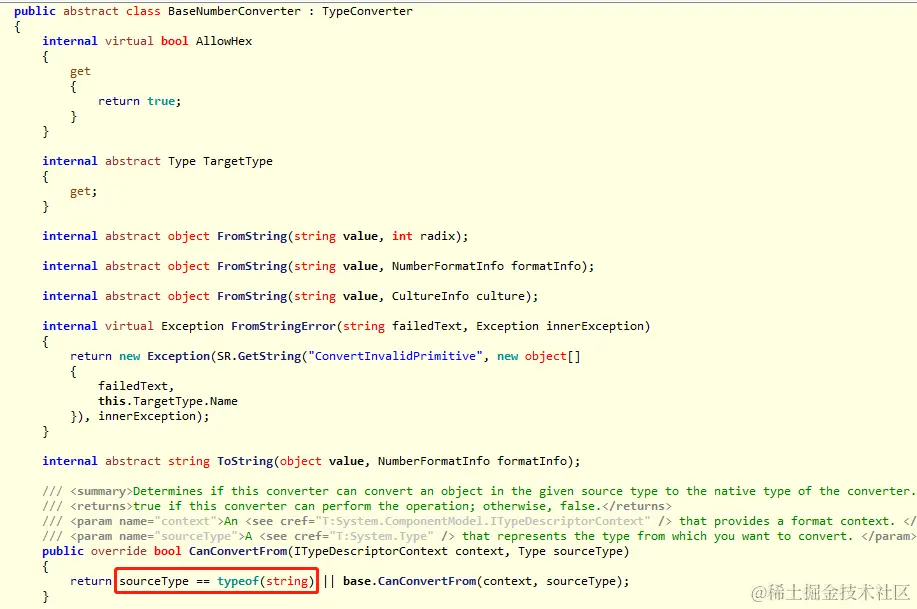Click 'Exception innerException' parameter in FromStringError signature
The height and width of the screenshot is (609, 917).
coord(560,326)
